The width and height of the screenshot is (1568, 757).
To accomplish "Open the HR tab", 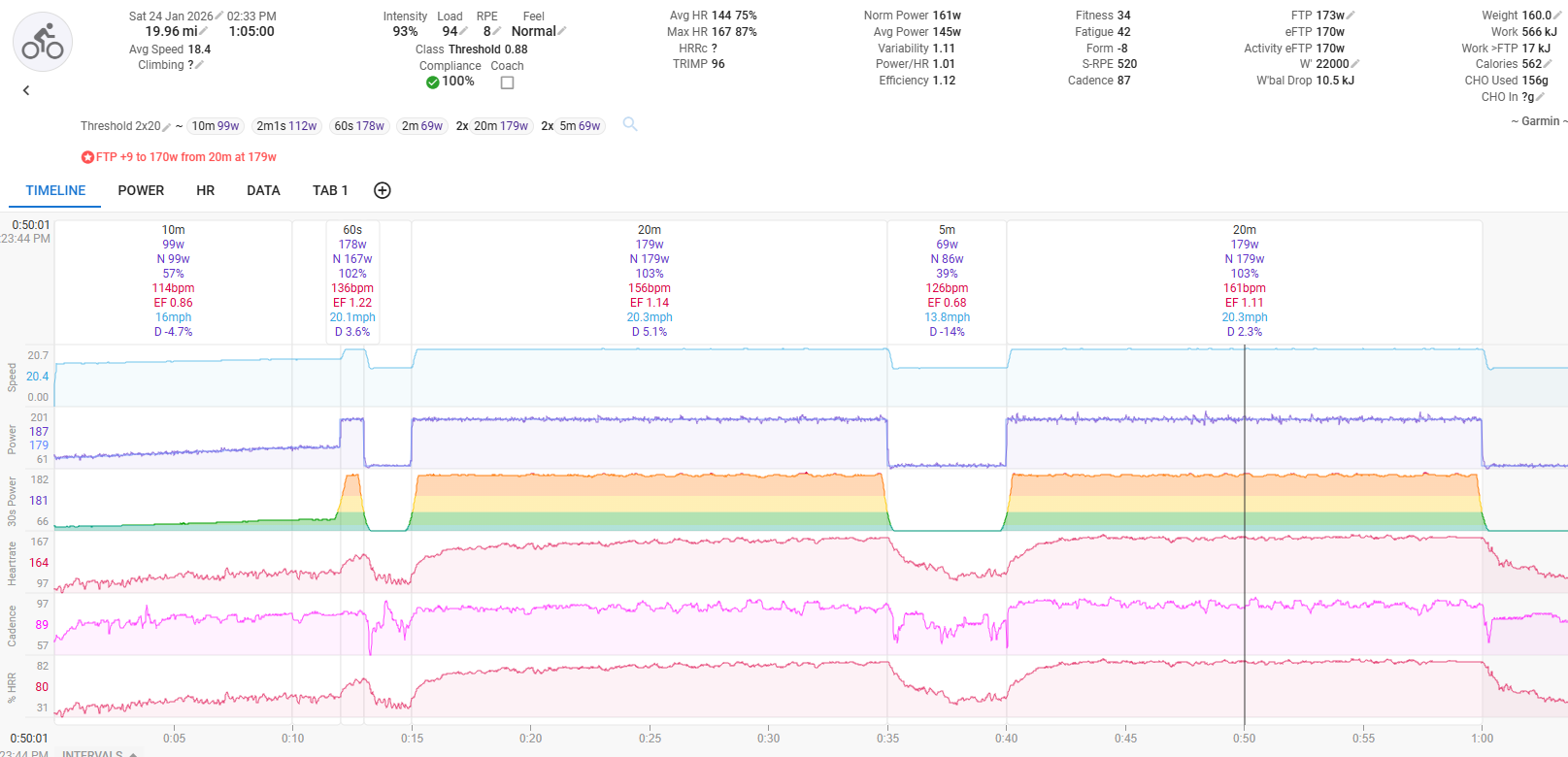I will (205, 190).
